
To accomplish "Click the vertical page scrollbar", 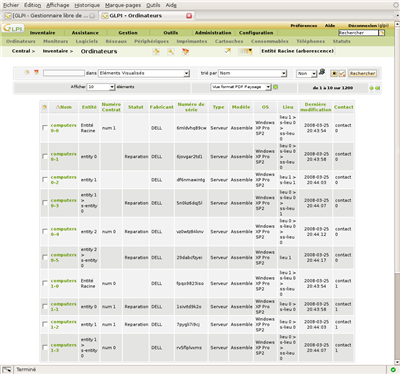I will coord(397,193).
